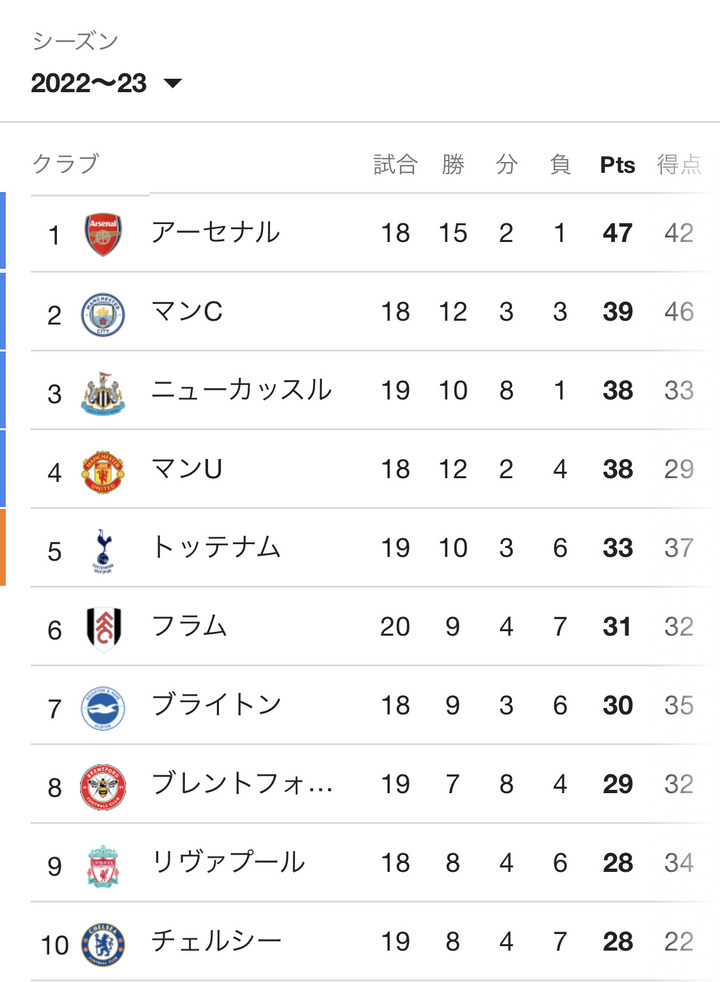Click the Brighton crest icon

103,707
